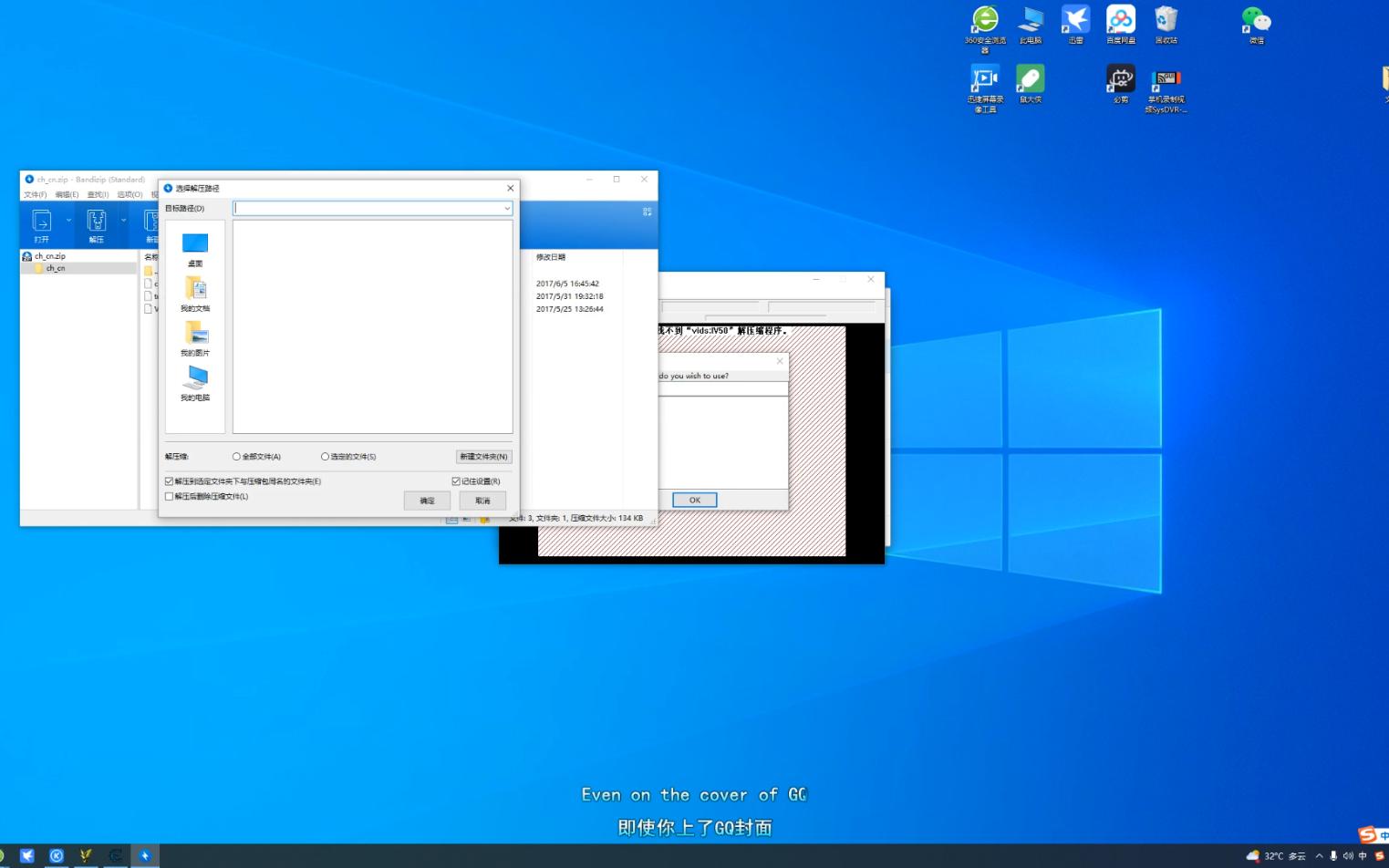Image resolution: width=1389 pixels, height=868 pixels.
Task: Enable the 解压后删除压缩文件(L) checkbox
Action: 169,496
